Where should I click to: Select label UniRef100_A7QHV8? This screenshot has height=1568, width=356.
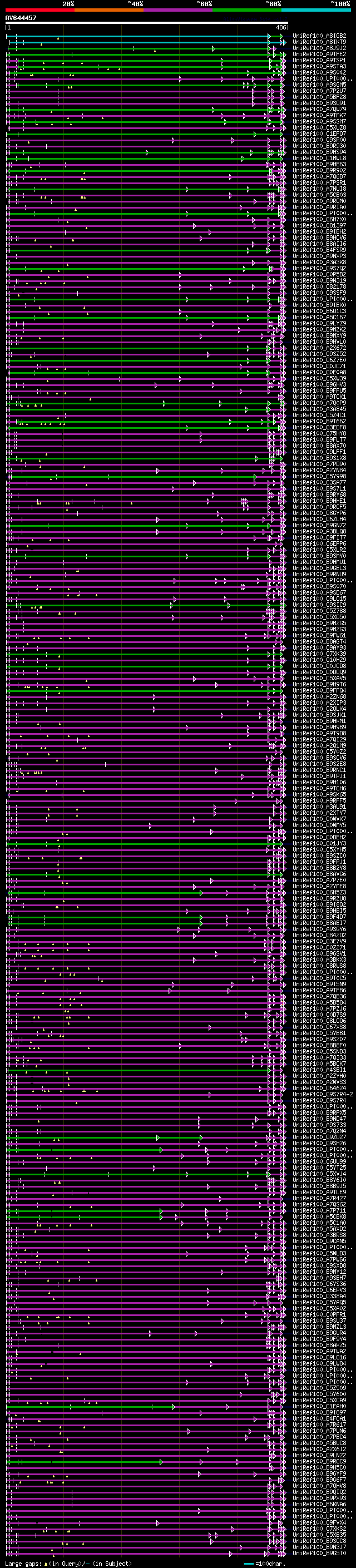pos(319,1486)
